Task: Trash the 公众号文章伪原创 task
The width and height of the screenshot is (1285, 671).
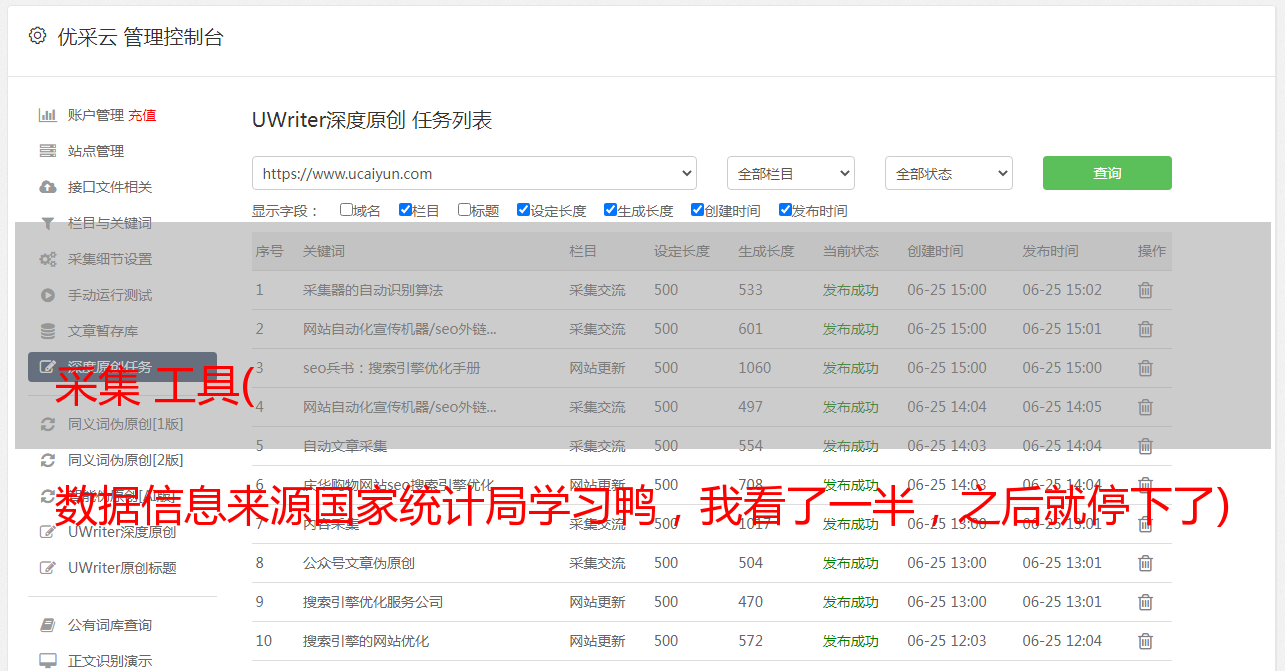Action: [x=1145, y=563]
